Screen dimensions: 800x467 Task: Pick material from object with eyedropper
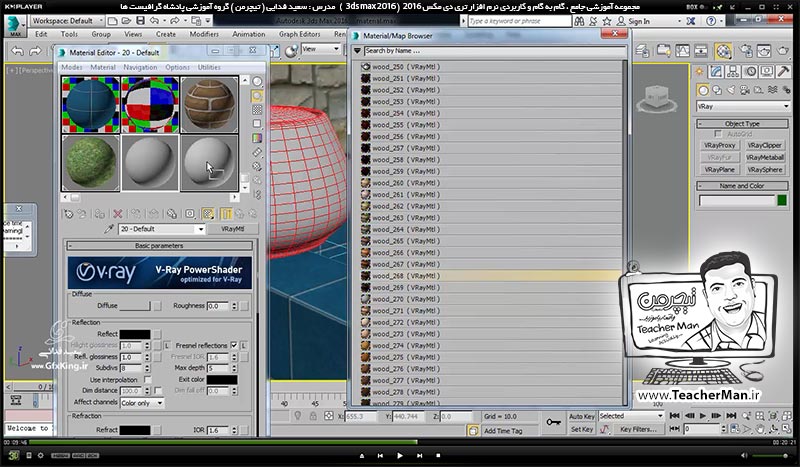(x=109, y=229)
